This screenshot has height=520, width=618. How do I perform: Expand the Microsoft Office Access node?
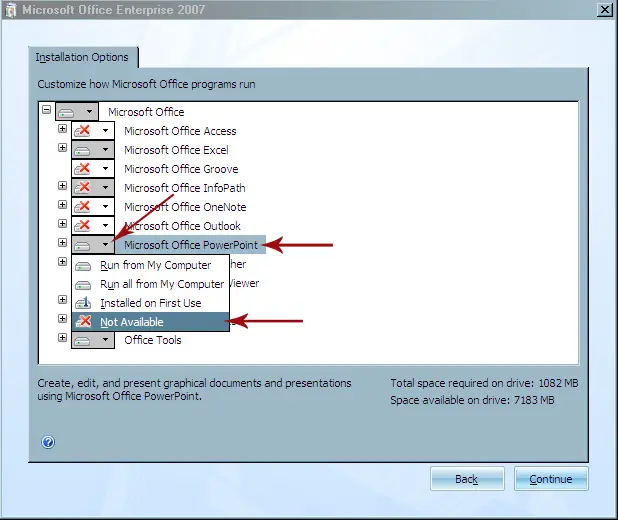pos(62,129)
